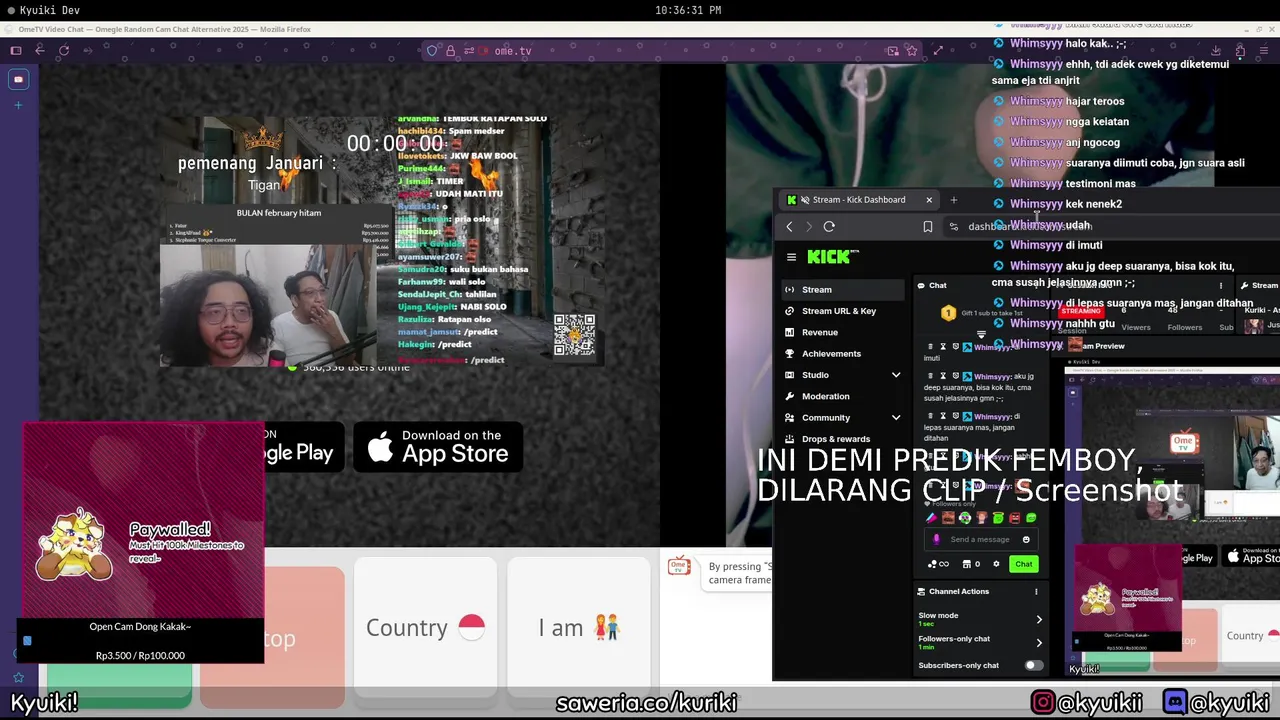The width and height of the screenshot is (1280, 720).
Task: Click Whimsyyy username in testimoni mas message
Action: [1036, 184]
